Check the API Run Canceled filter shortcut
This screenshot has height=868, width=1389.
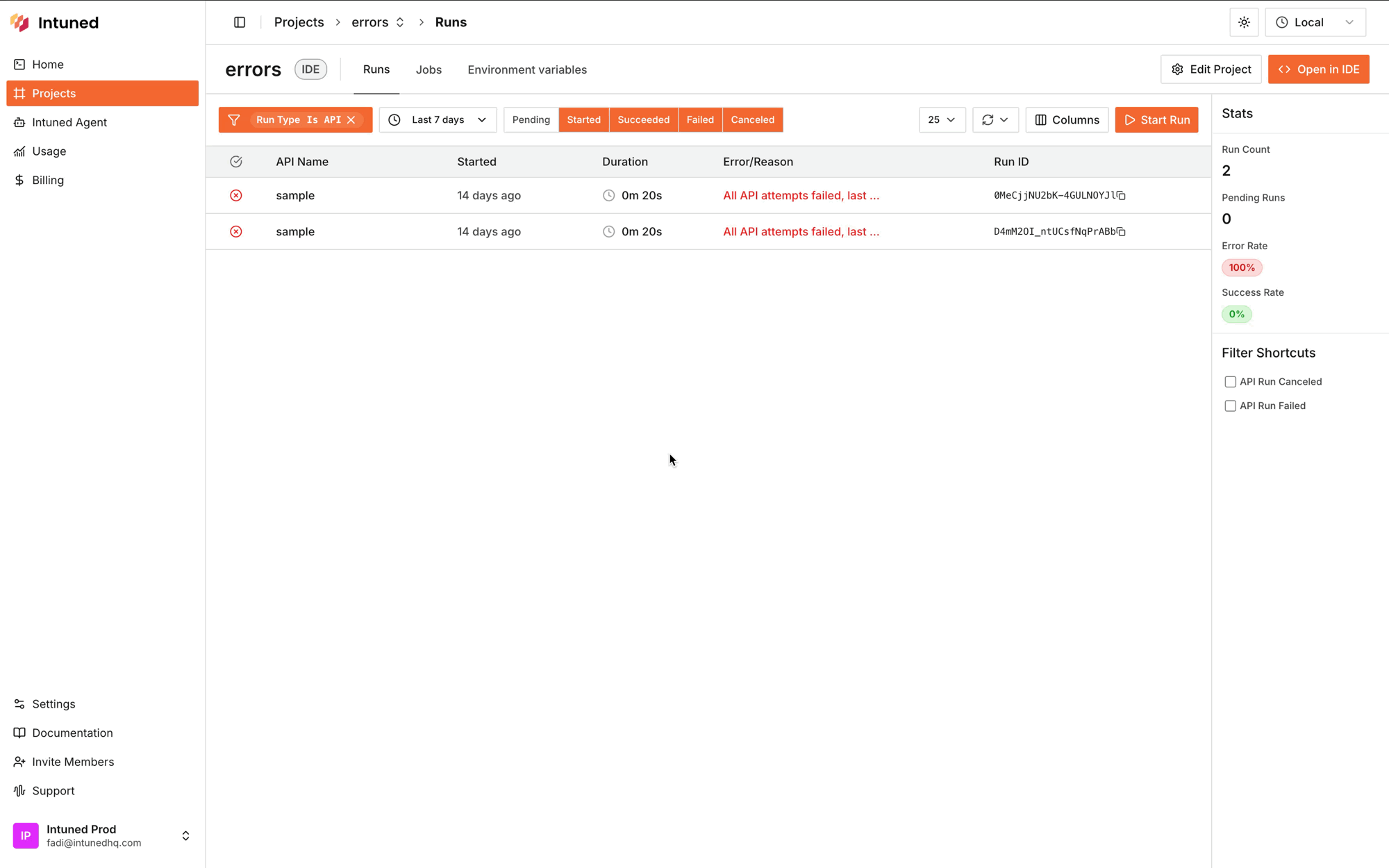[1230, 381]
